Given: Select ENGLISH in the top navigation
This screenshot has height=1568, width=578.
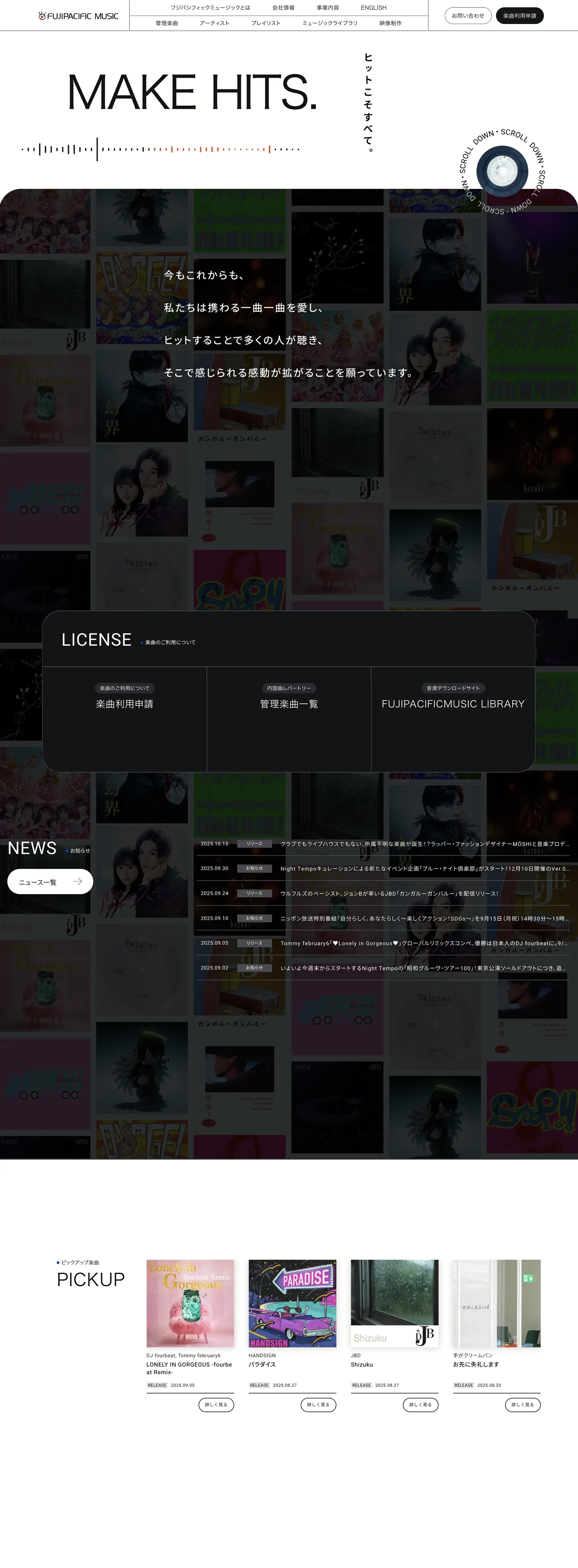Looking at the screenshot, I should click(373, 8).
